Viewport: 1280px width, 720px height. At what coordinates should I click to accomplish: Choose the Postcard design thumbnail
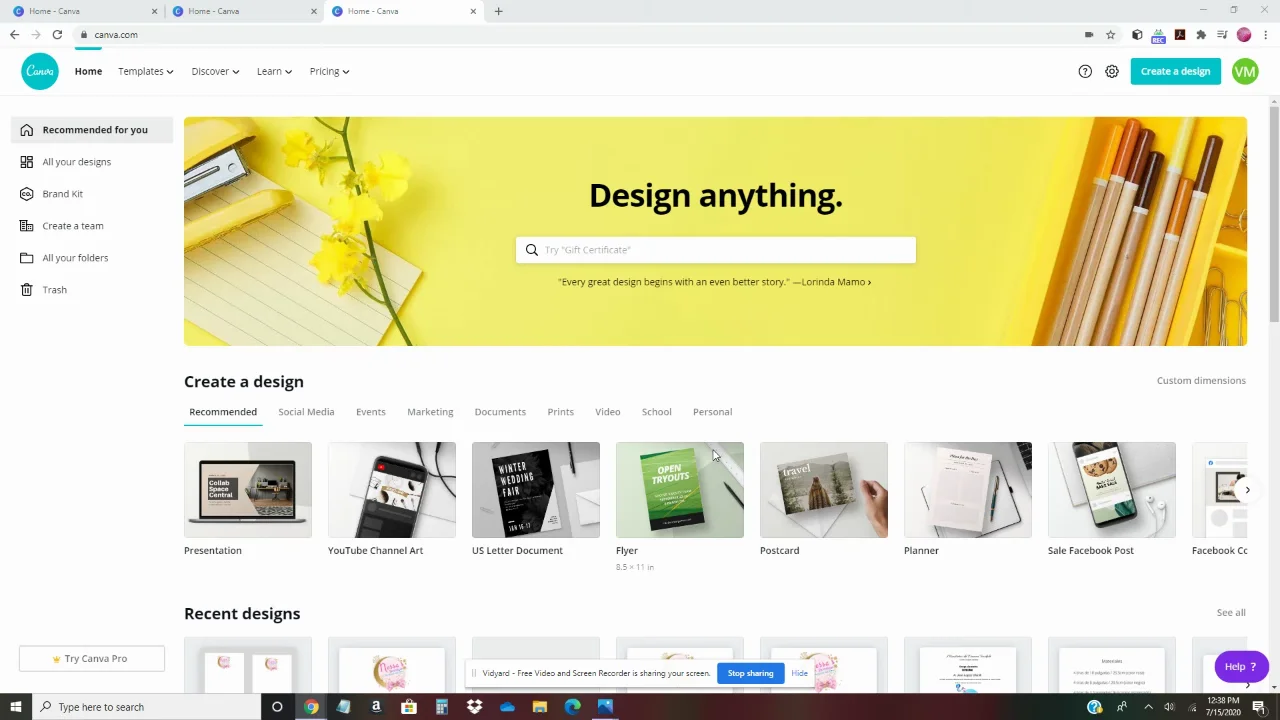[824, 490]
